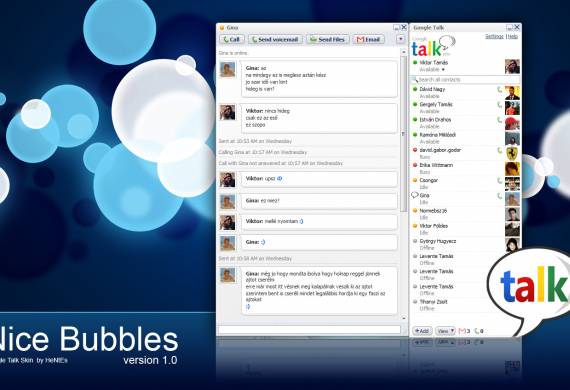Click the Ferrari logo avatar of david.gabor.godor

click(512, 154)
